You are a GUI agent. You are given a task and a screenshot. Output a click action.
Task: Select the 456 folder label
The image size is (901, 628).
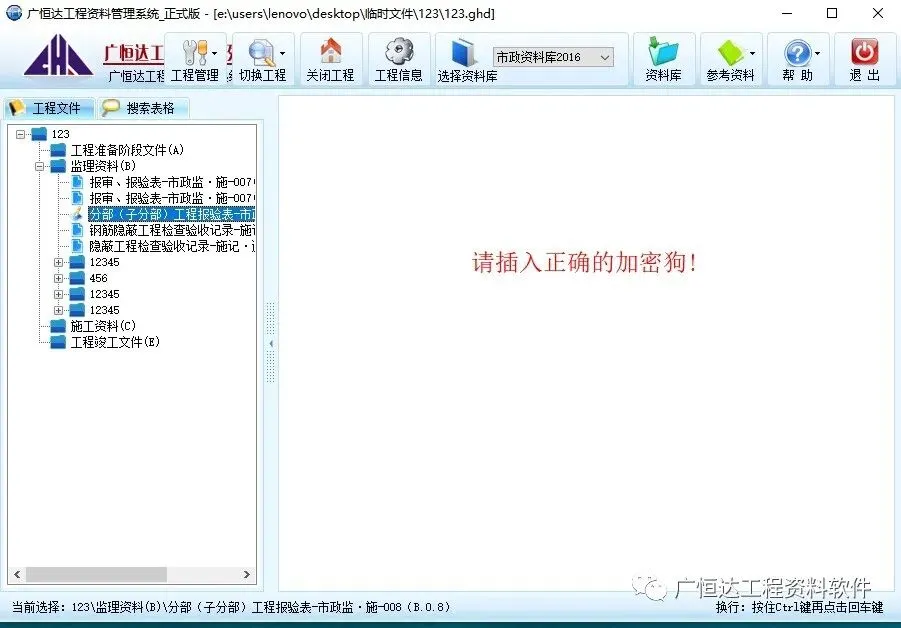coord(98,278)
